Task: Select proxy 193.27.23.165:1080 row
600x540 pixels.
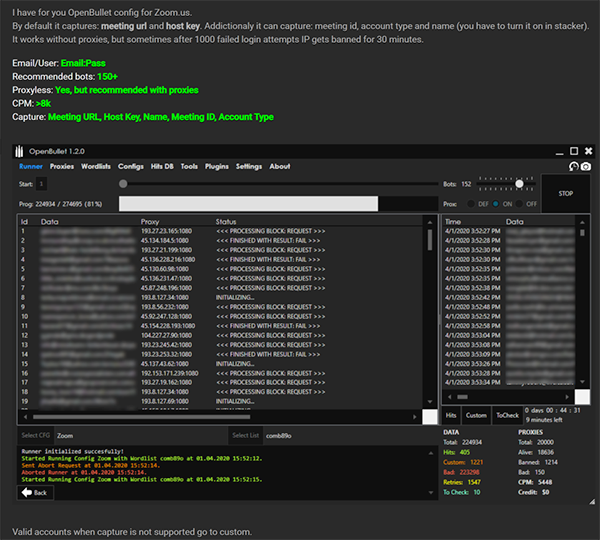Action: point(220,231)
